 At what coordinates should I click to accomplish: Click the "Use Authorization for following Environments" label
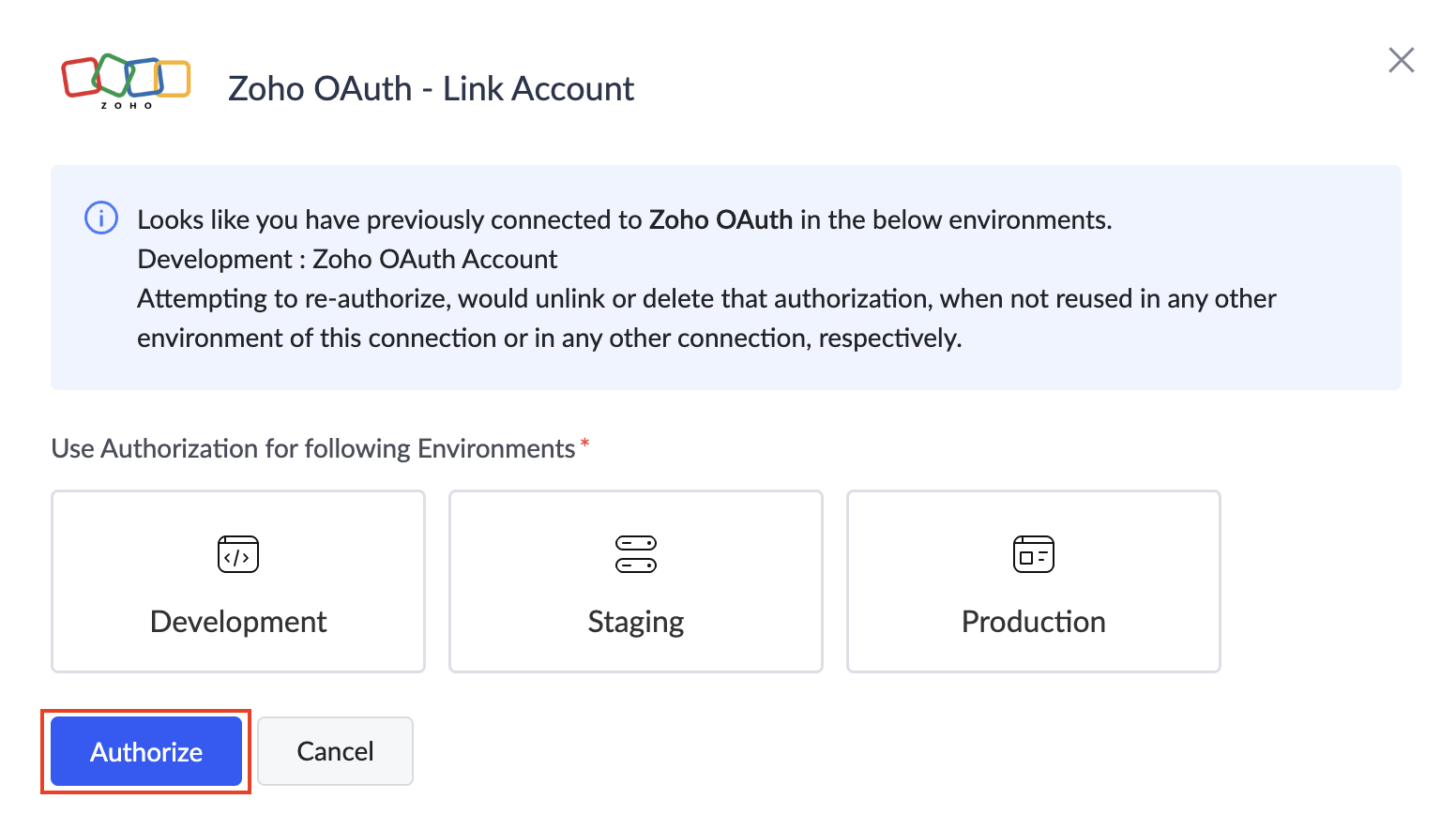(312, 448)
